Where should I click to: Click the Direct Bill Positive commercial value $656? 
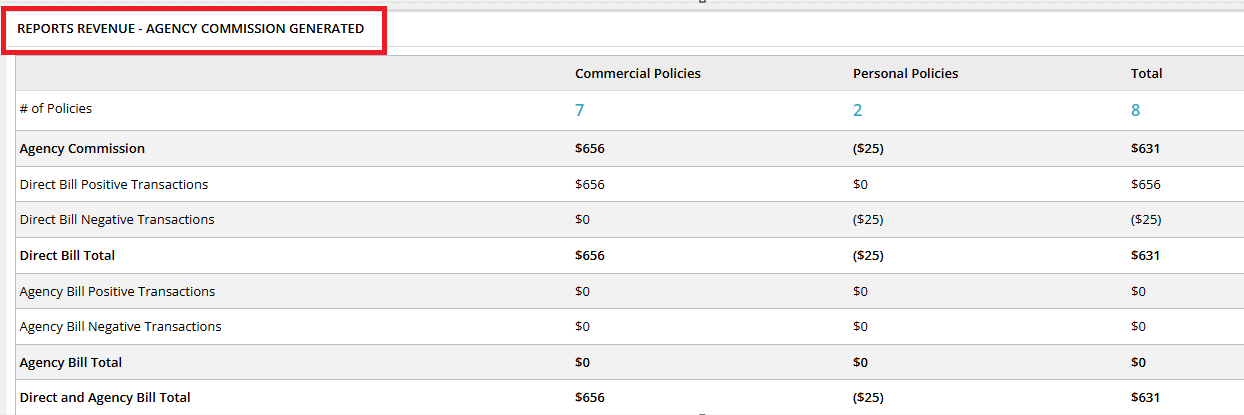590,185
